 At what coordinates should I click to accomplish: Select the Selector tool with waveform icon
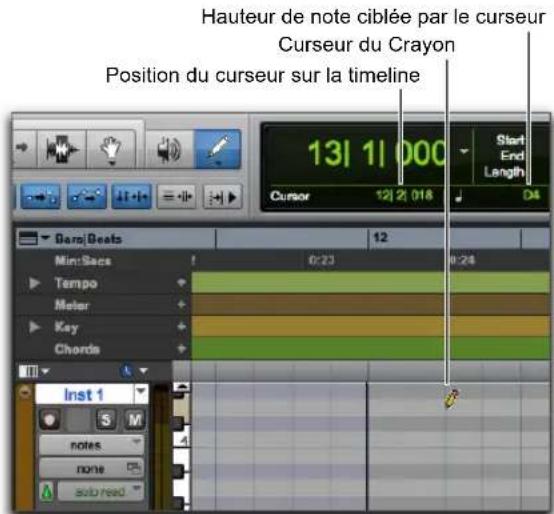(x=62, y=149)
